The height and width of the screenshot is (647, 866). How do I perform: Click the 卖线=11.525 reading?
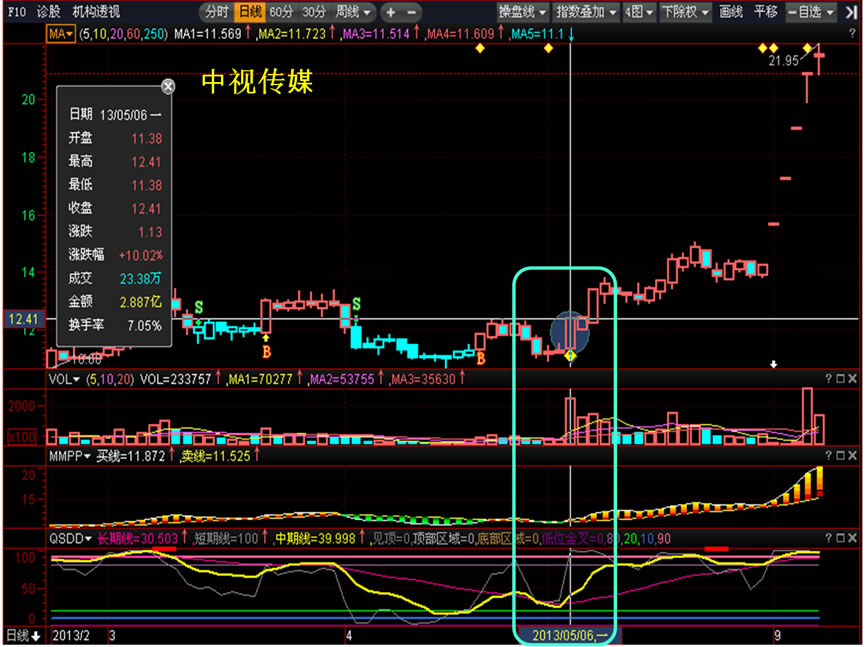pos(216,456)
